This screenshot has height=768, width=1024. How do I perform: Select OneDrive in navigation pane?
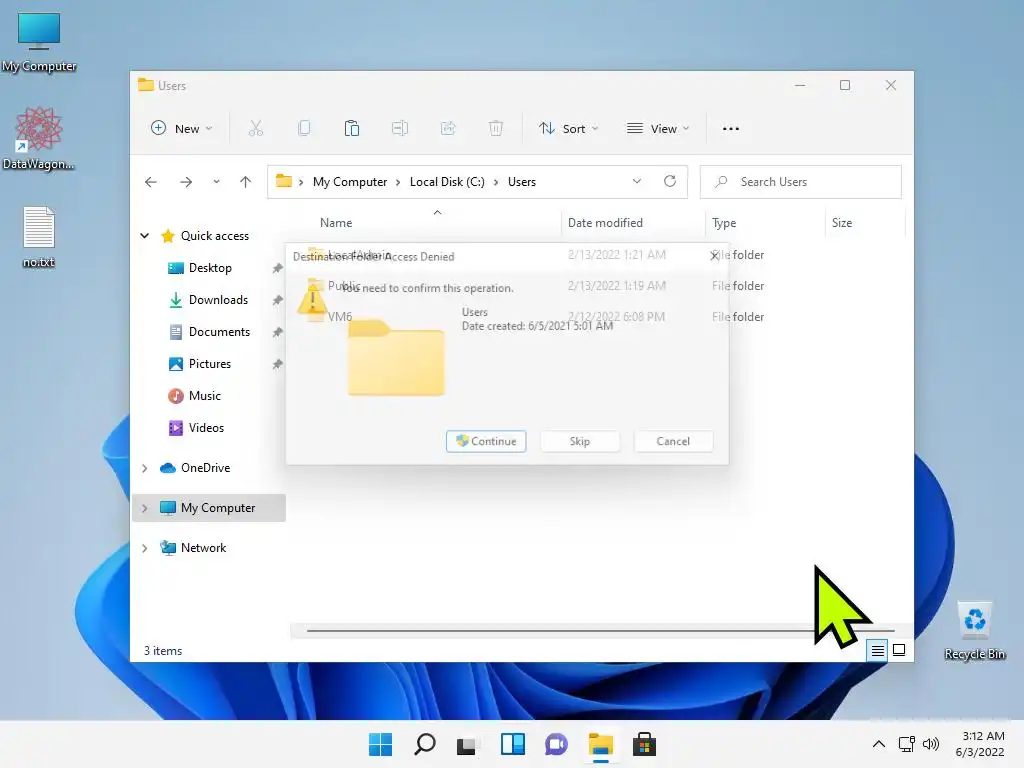pyautogui.click(x=205, y=468)
